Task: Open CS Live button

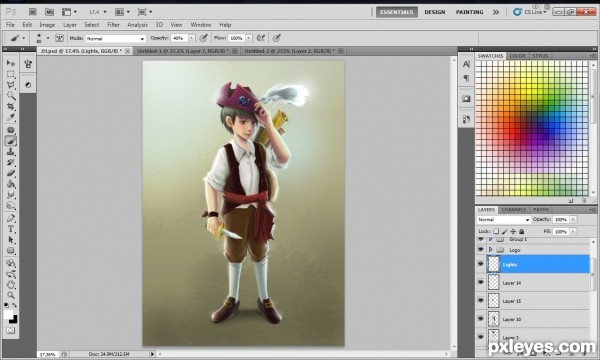Action: tap(530, 12)
